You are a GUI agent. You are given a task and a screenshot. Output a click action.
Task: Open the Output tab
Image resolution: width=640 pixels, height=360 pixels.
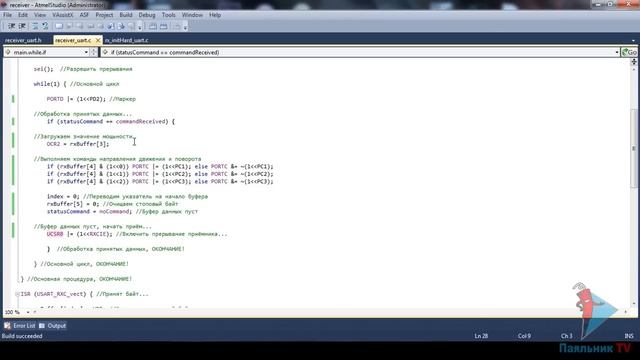tap(56, 326)
